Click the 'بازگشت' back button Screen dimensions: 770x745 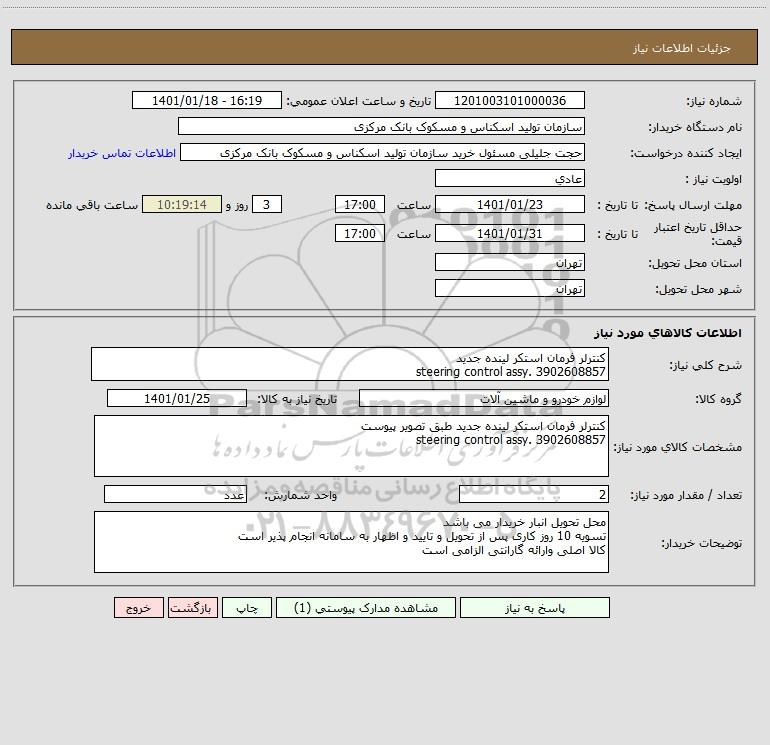(192, 607)
